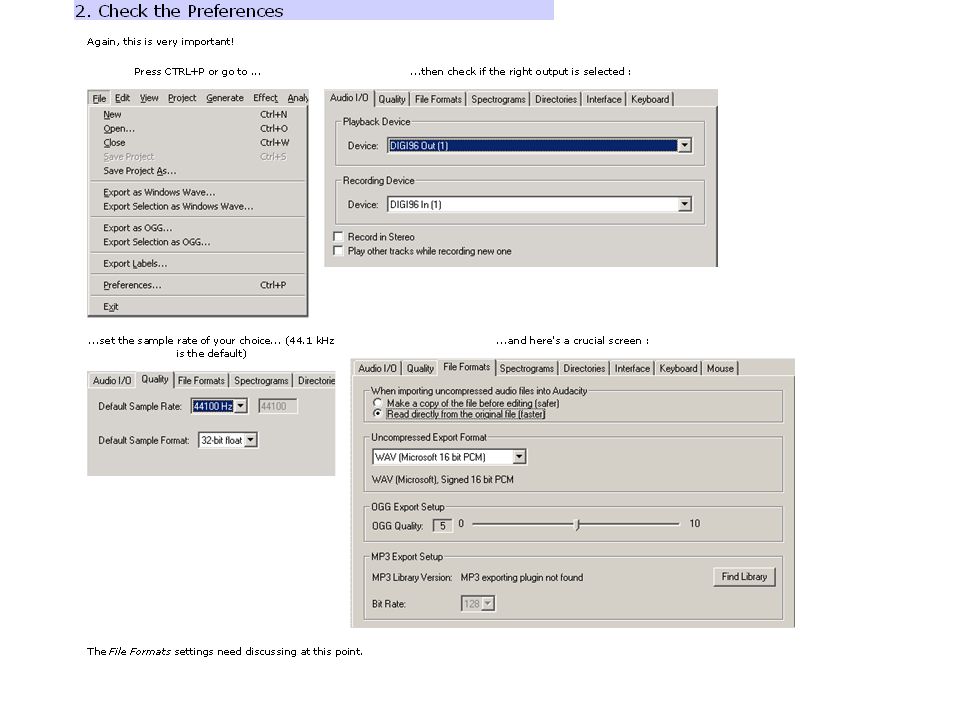Open Audio I/O tab in crucial screen dialog
The height and width of the screenshot is (720, 960).
coord(377,369)
